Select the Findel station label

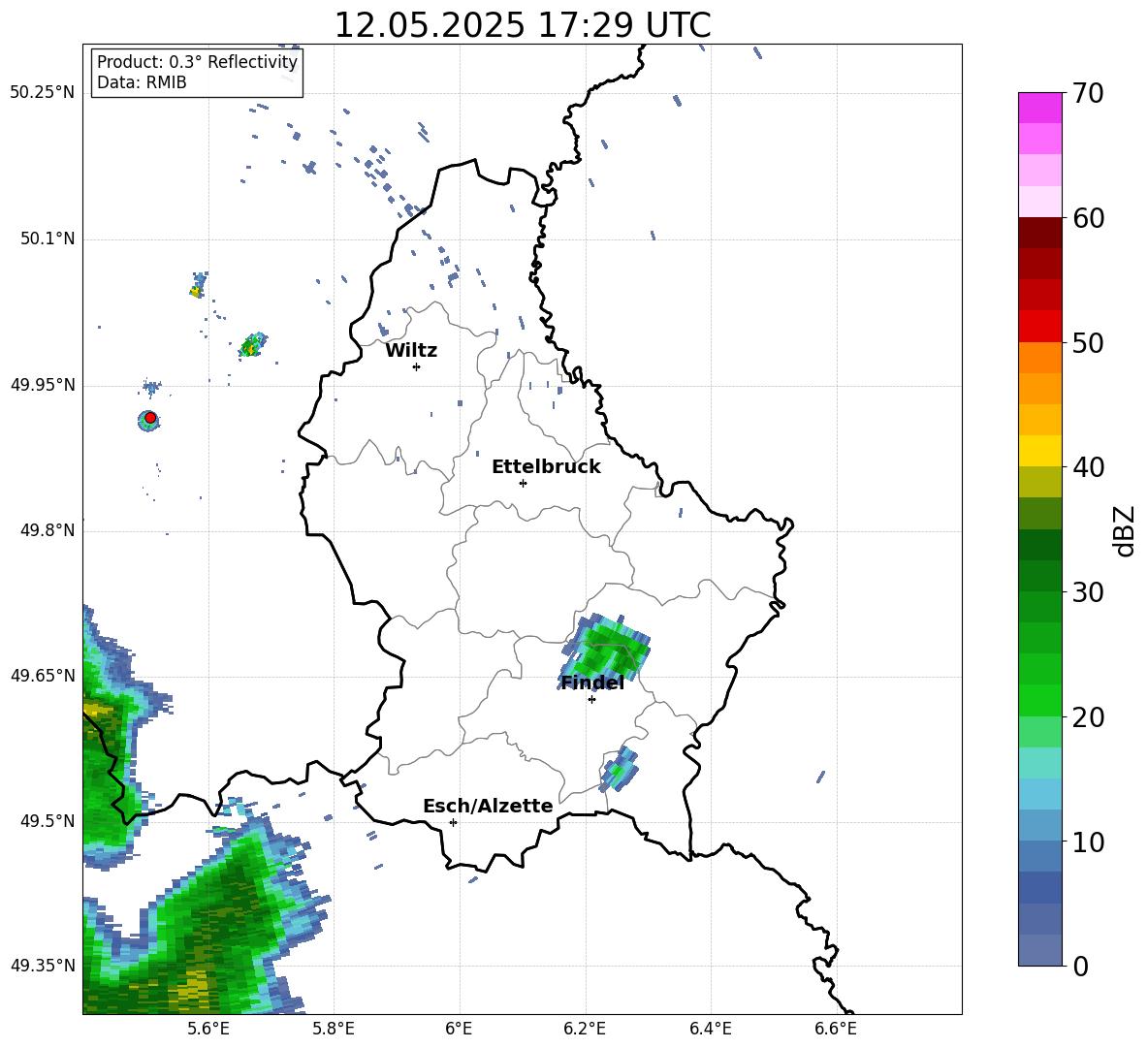coord(592,683)
